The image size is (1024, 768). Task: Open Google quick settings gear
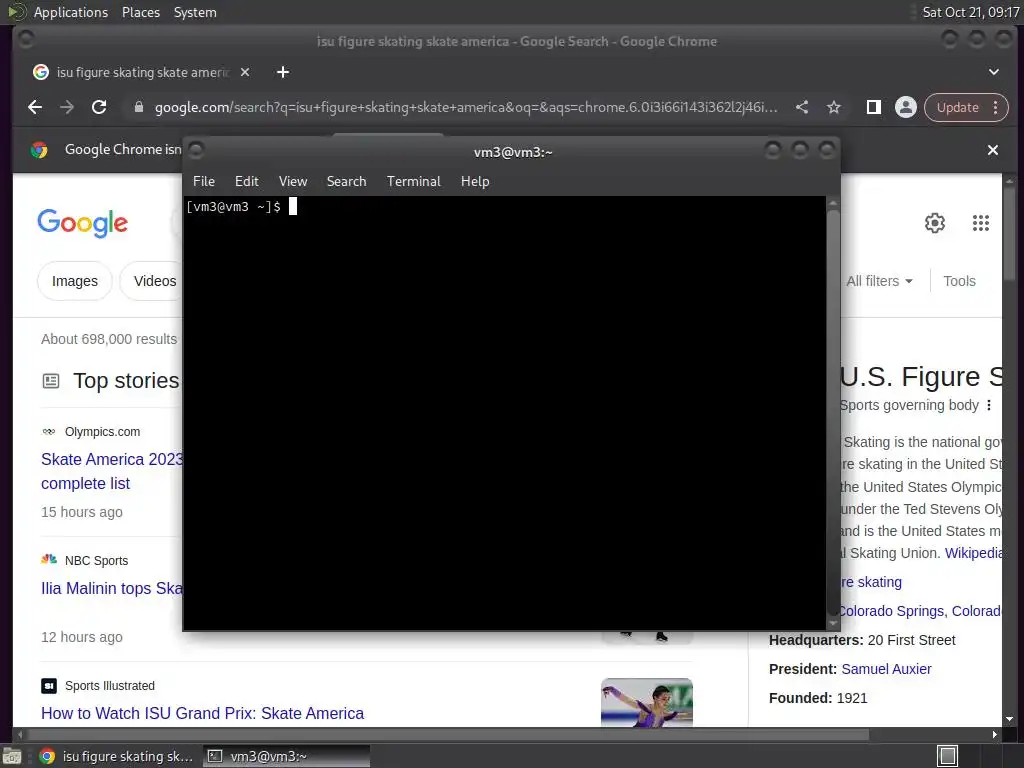click(935, 223)
